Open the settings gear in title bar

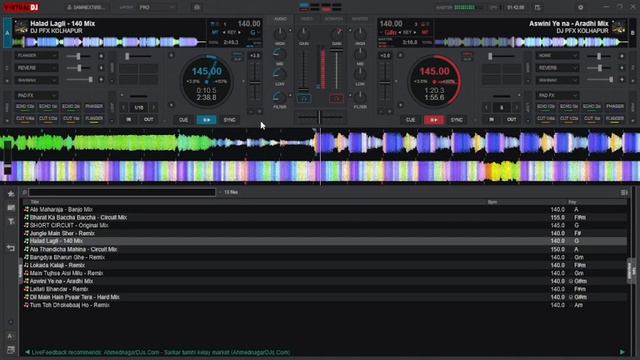click(x=580, y=7)
